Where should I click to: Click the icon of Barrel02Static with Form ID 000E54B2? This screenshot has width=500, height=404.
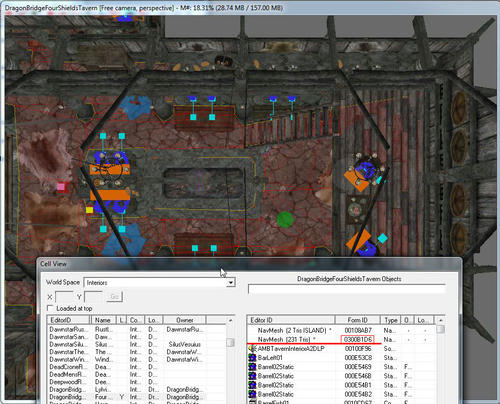(x=252, y=394)
